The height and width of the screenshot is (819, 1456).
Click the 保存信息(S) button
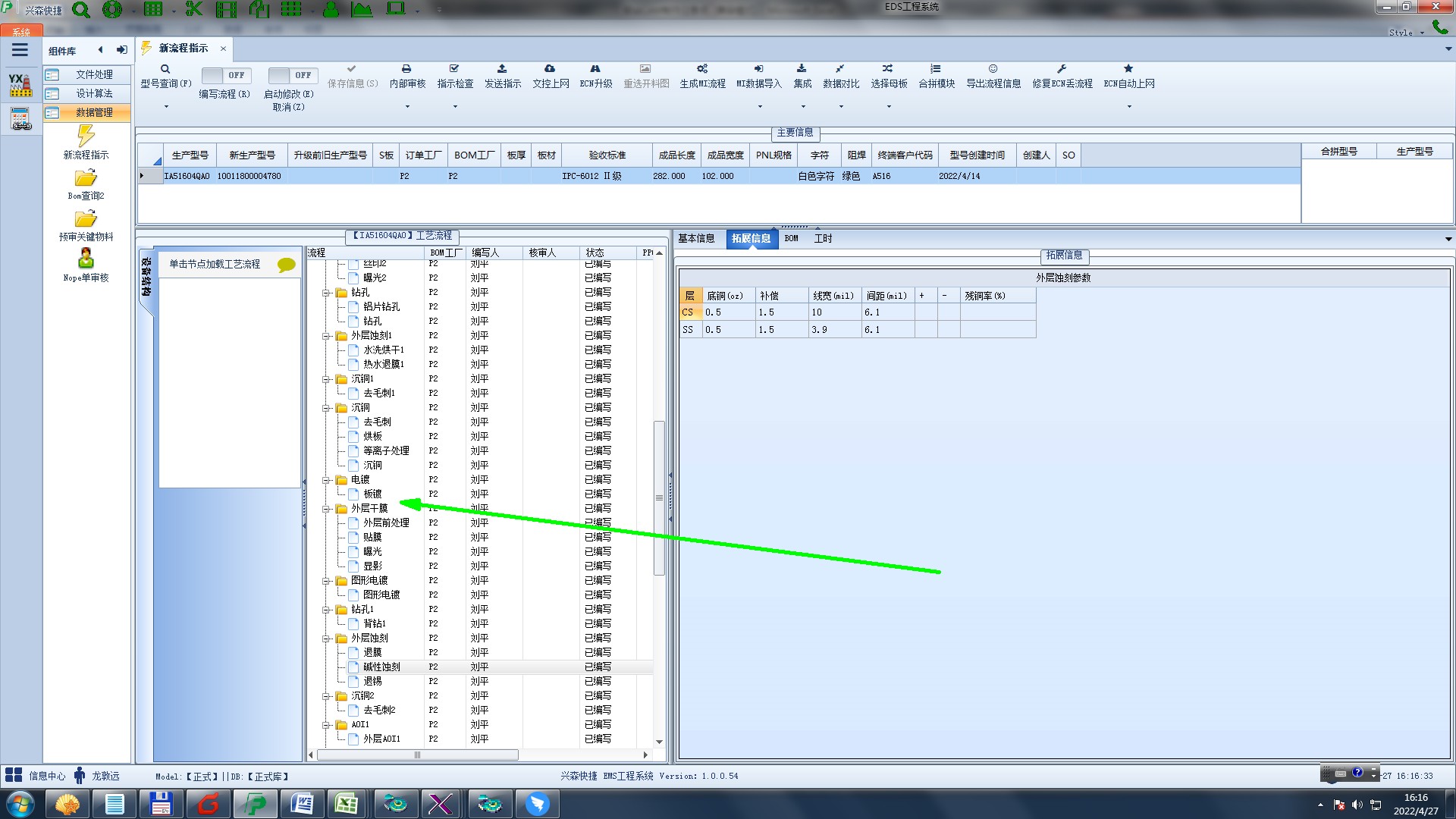point(353,77)
